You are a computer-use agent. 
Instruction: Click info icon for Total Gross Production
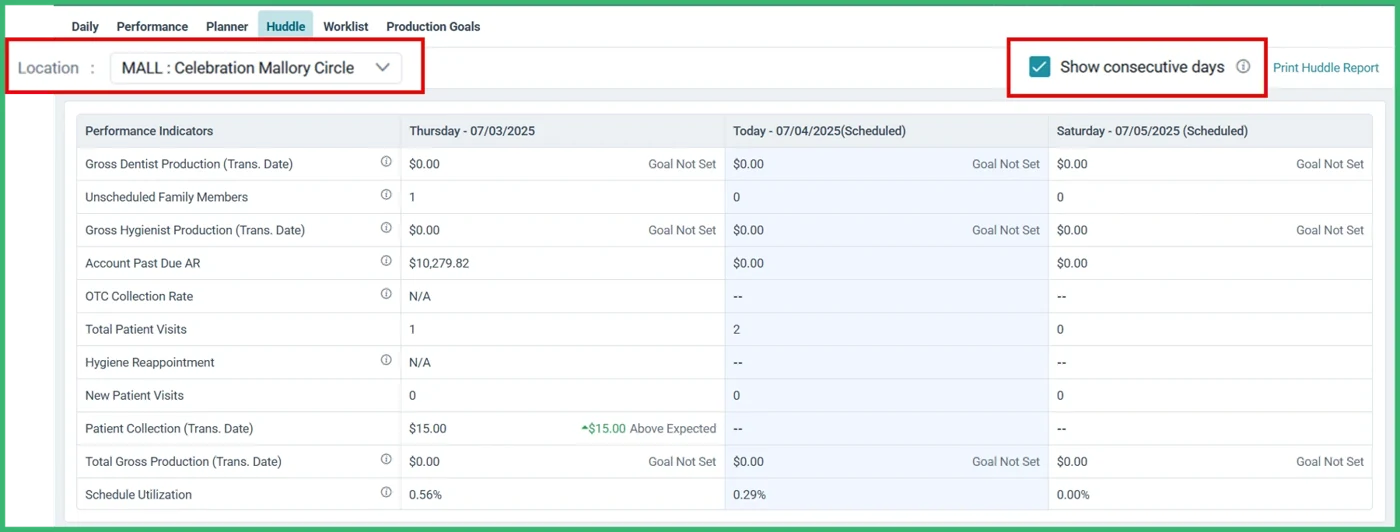[x=386, y=459]
